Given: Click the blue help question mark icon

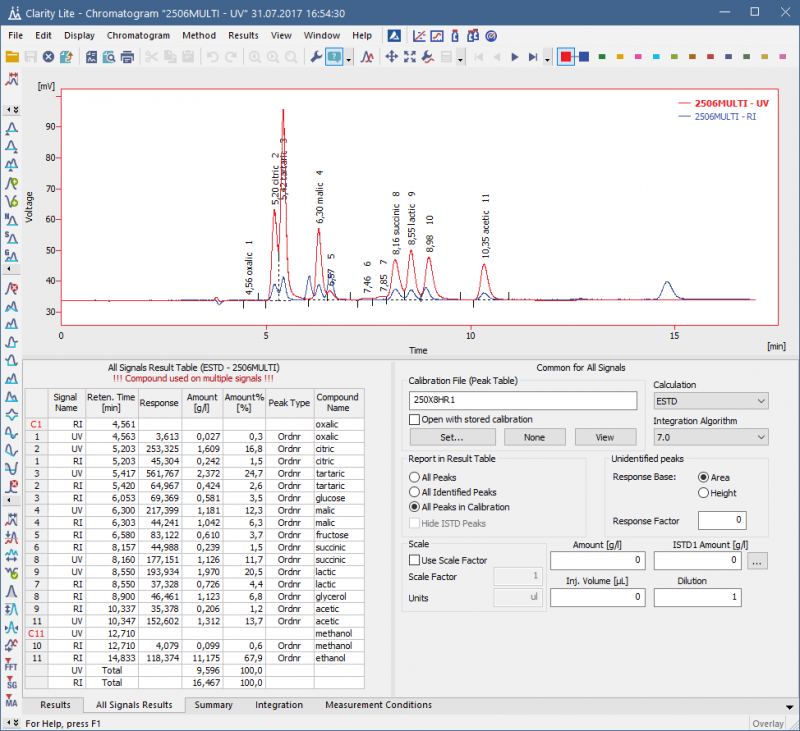Looking at the screenshot, I should [334, 57].
